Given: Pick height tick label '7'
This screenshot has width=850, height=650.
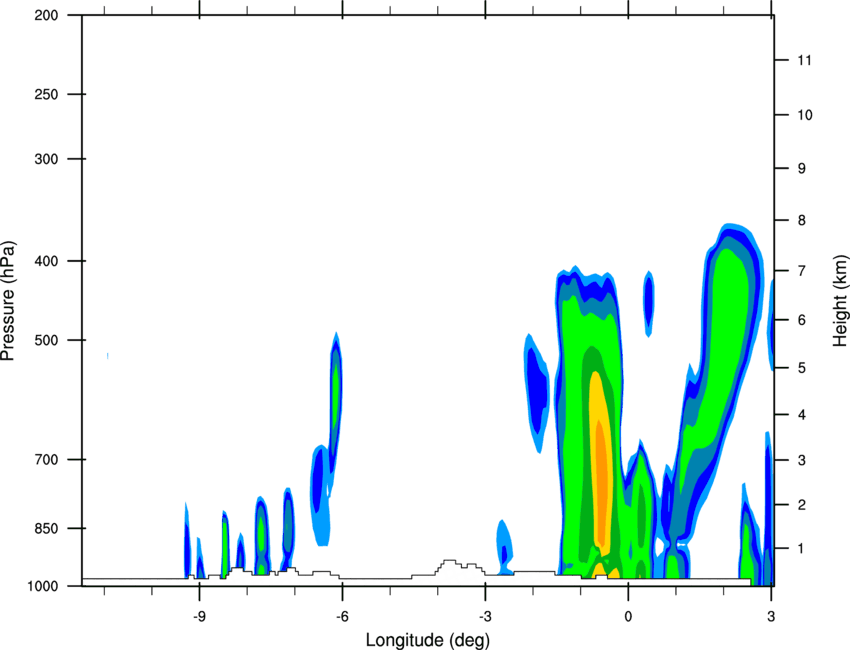Looking at the screenshot, I should (x=802, y=271).
